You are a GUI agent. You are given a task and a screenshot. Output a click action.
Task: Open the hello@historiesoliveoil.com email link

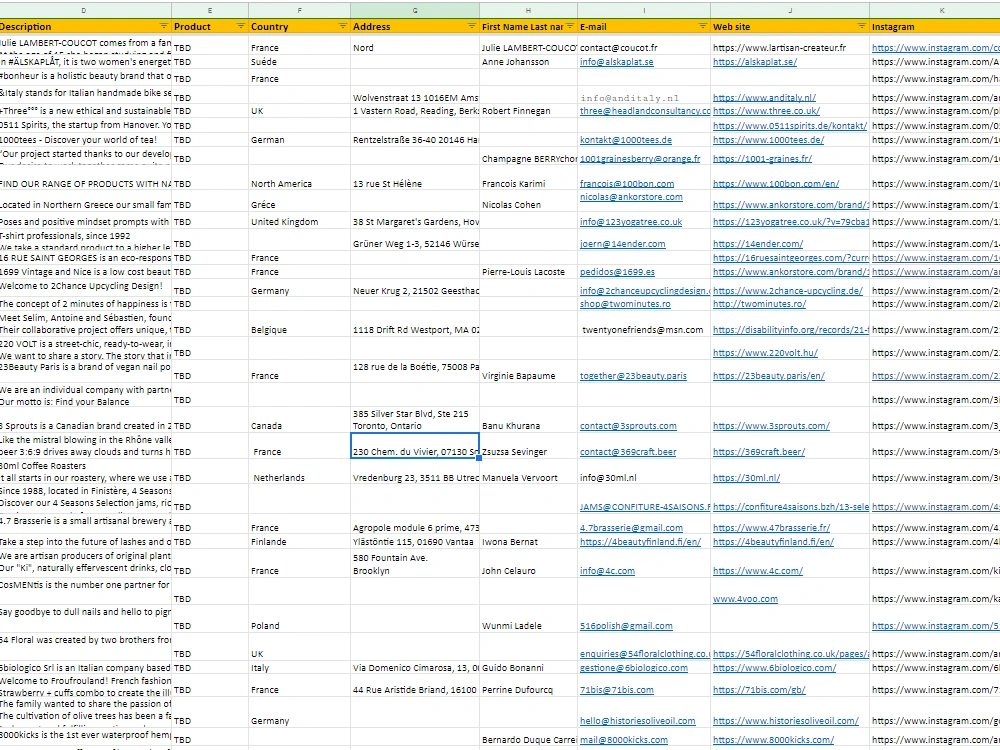point(637,721)
